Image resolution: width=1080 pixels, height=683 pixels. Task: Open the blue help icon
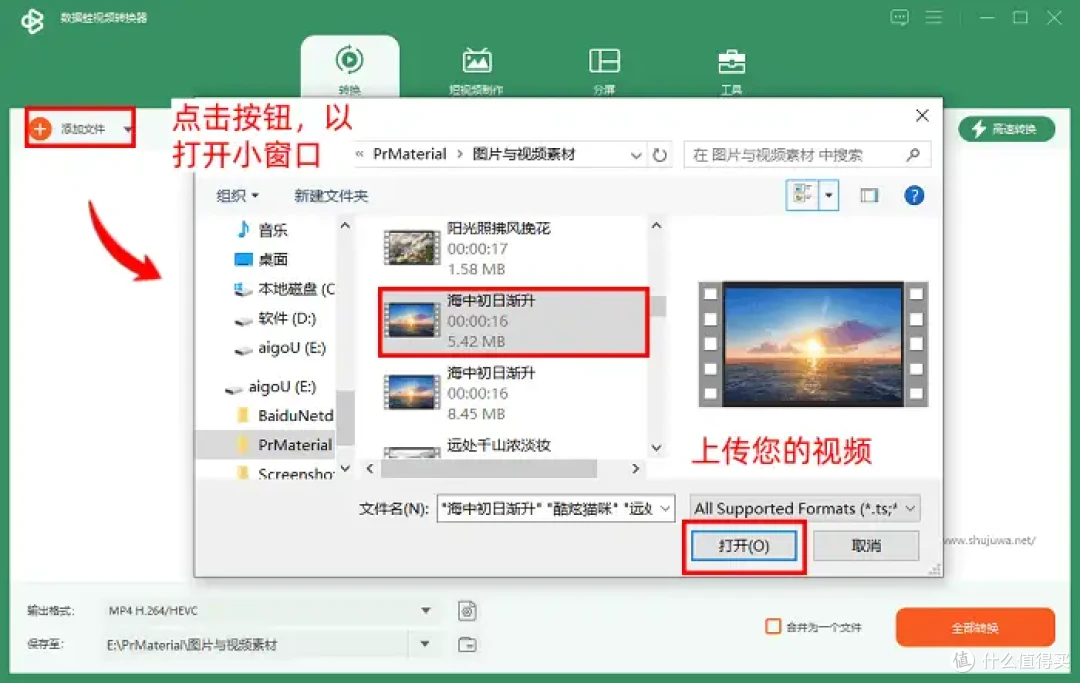click(x=913, y=196)
